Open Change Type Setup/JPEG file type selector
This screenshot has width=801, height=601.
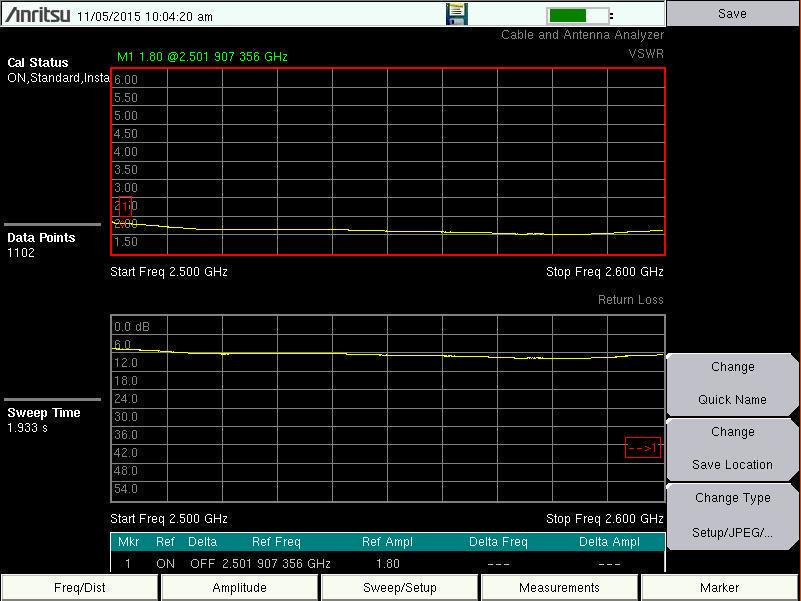pos(732,515)
